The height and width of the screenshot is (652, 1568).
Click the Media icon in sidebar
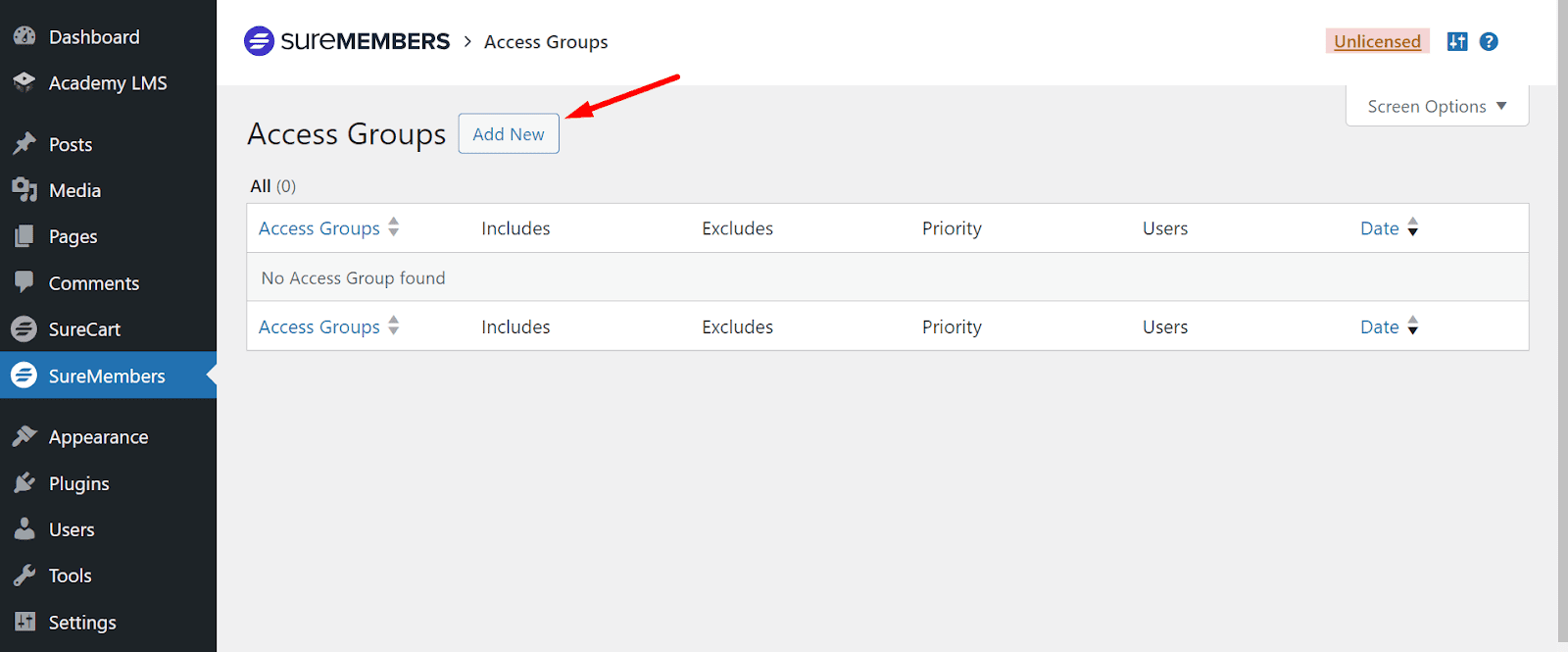tap(24, 190)
